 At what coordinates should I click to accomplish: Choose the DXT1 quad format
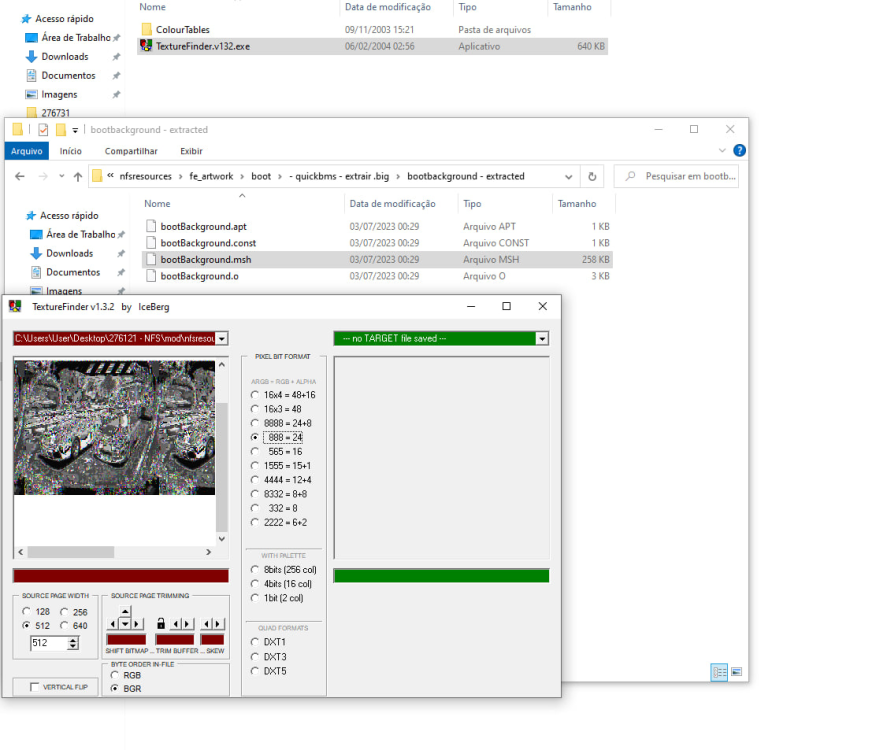(x=255, y=642)
